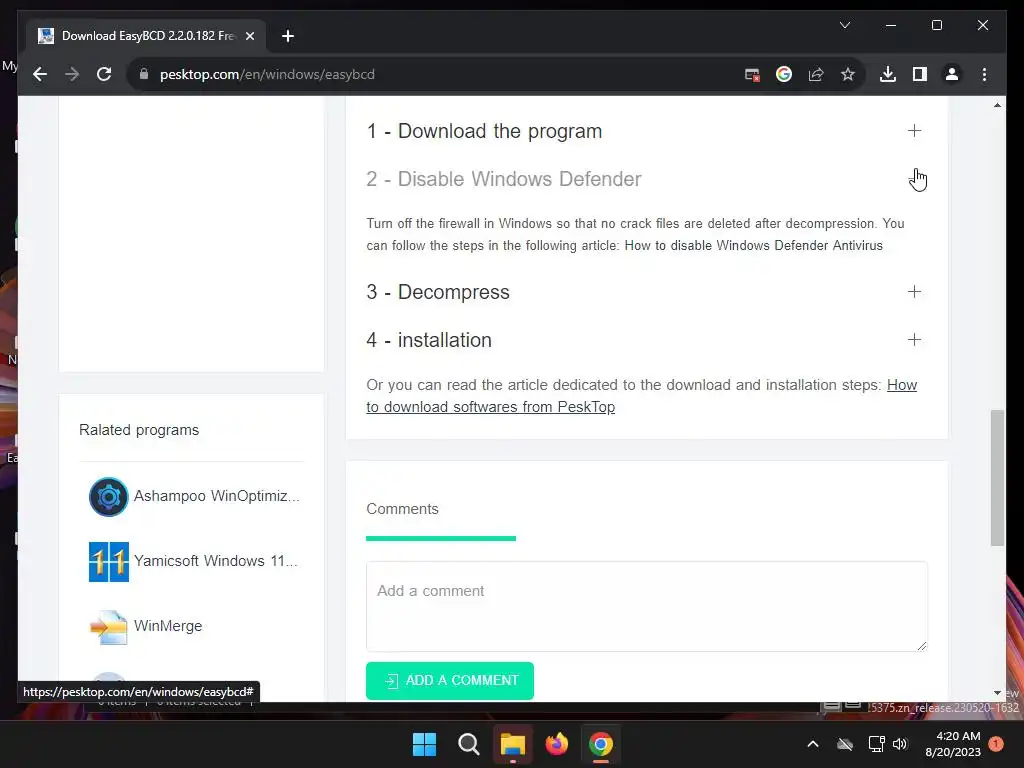The height and width of the screenshot is (768, 1024).
Task: Open Windows taskbar search
Action: (x=468, y=744)
